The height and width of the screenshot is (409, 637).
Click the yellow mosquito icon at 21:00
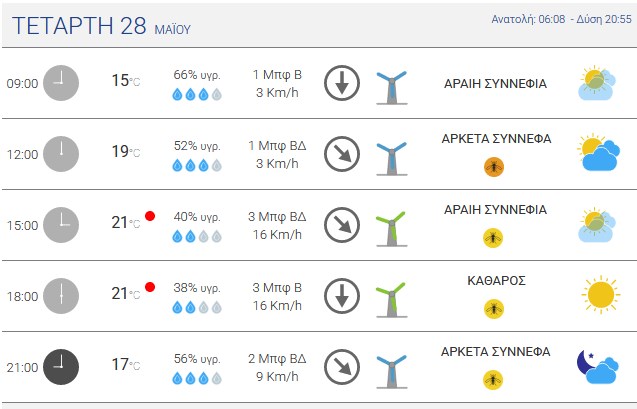pyautogui.click(x=493, y=380)
